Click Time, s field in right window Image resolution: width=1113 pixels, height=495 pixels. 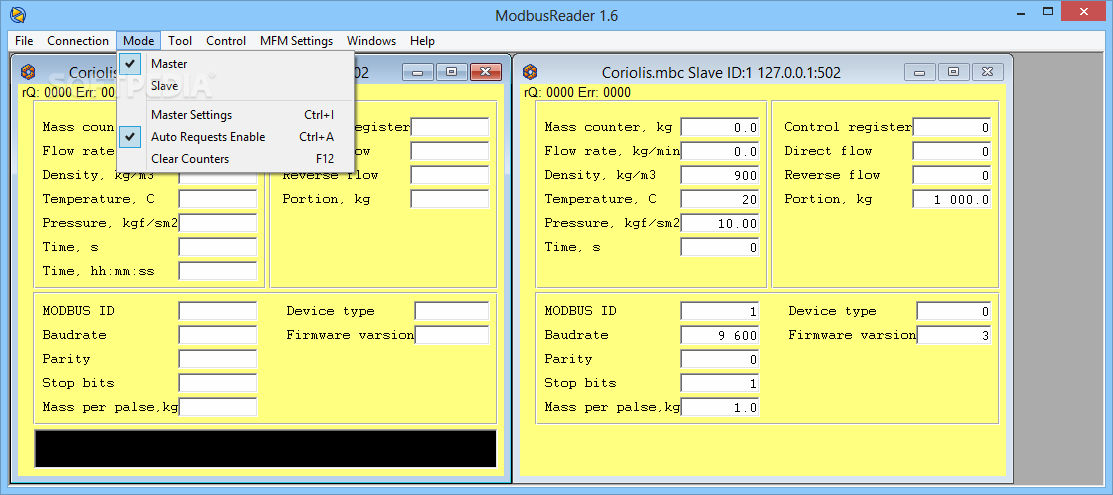(720, 248)
